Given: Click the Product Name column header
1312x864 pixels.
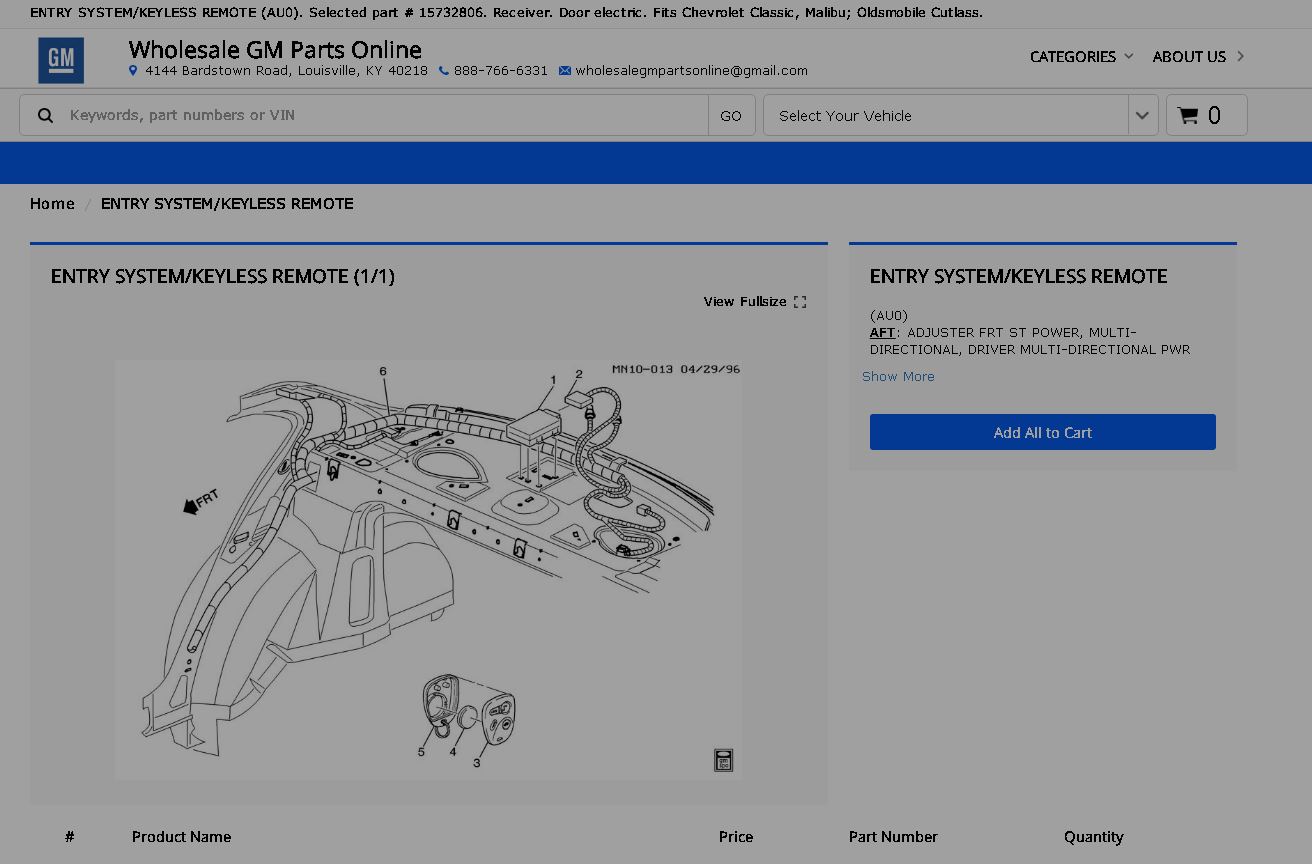Looking at the screenshot, I should pos(181,837).
